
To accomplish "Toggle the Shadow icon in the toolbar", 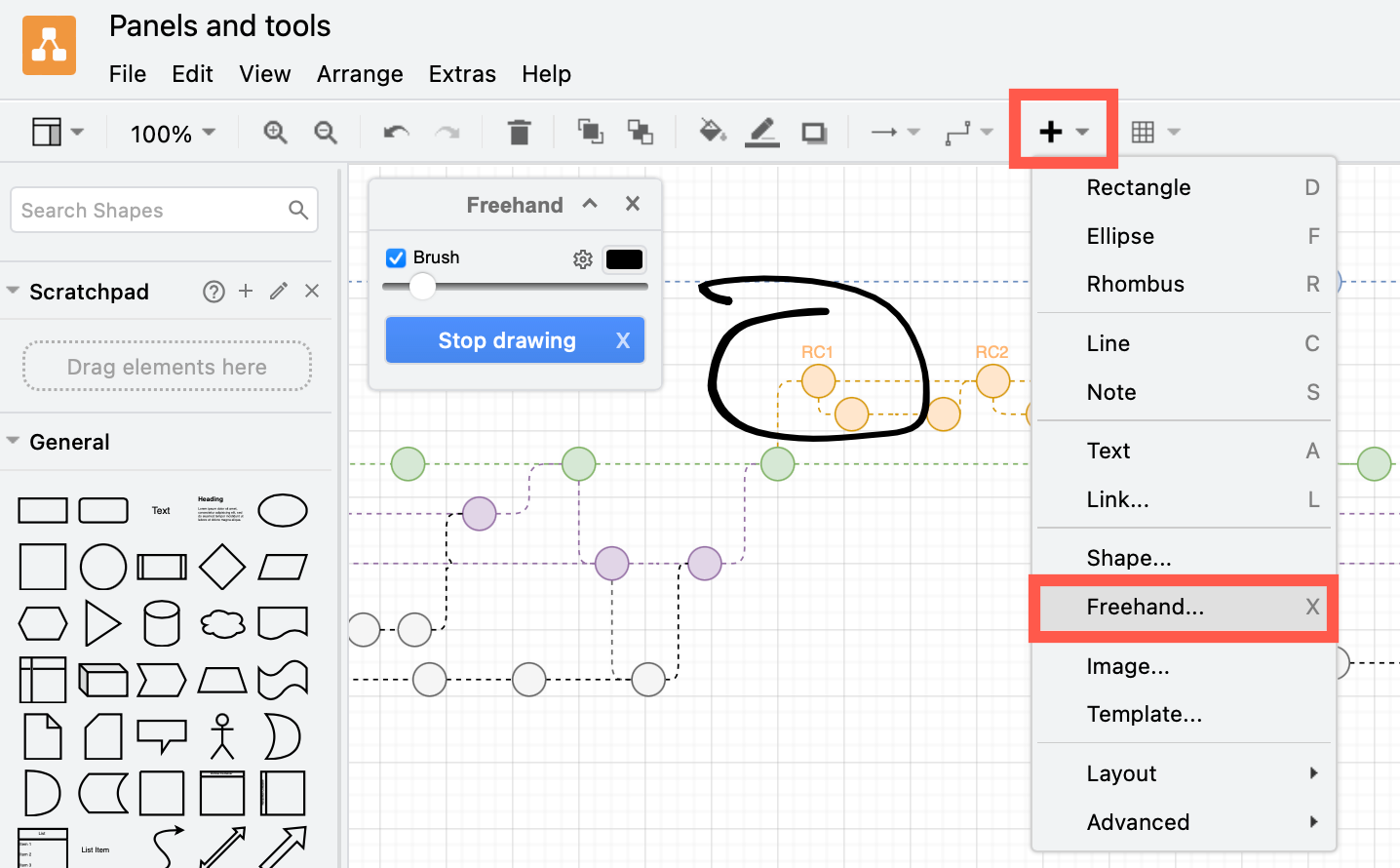I will point(813,132).
